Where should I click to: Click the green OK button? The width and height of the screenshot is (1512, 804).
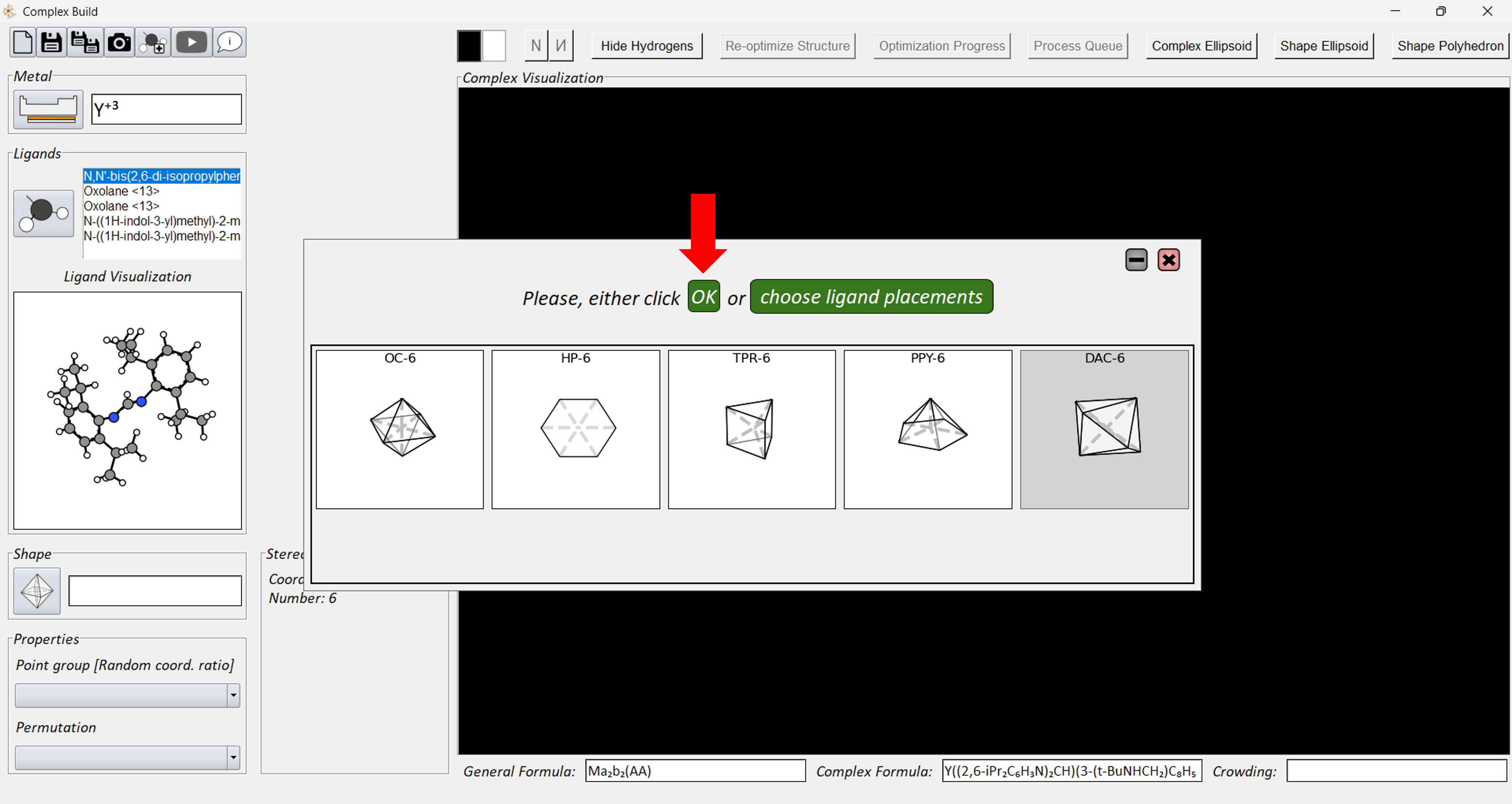pyautogui.click(x=703, y=297)
